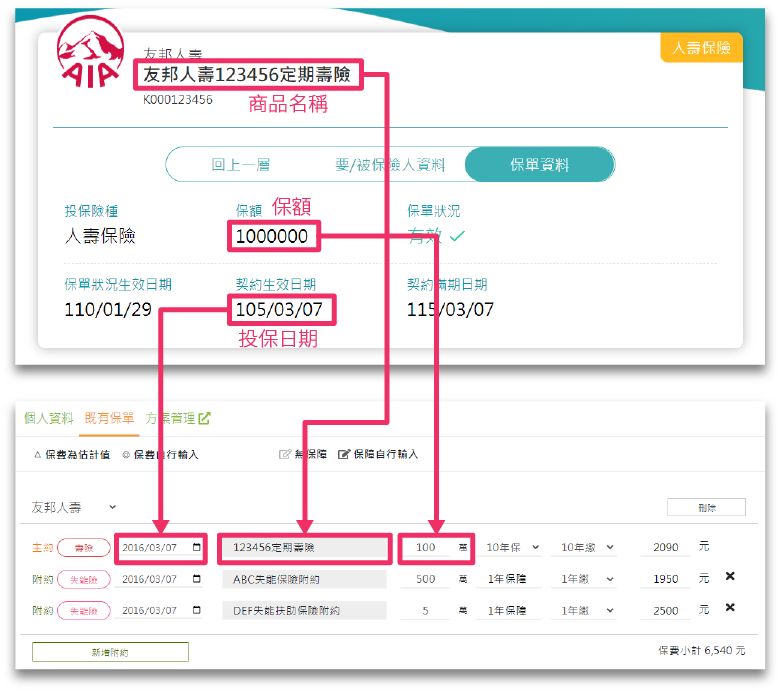
Task: Click the 123456定期壽險 product name field
Action: (304, 548)
